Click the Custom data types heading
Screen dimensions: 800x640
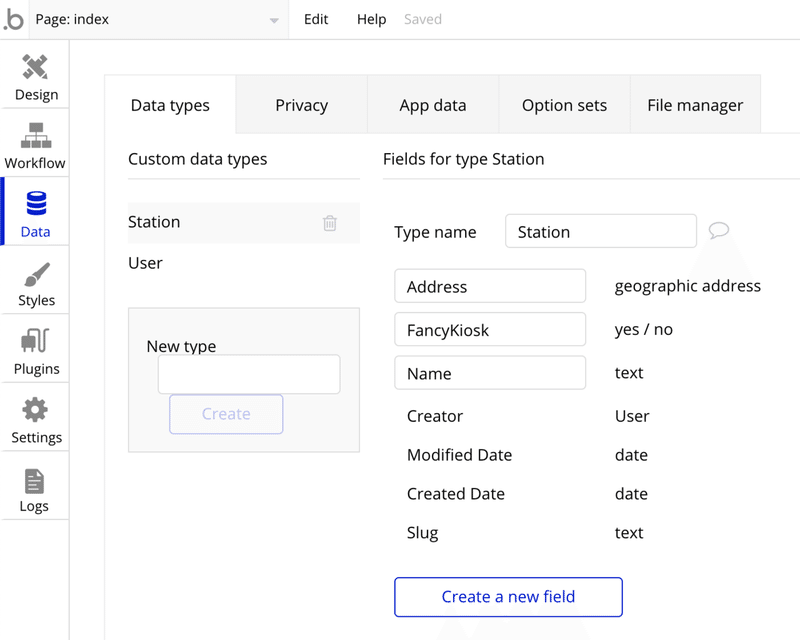point(197,159)
